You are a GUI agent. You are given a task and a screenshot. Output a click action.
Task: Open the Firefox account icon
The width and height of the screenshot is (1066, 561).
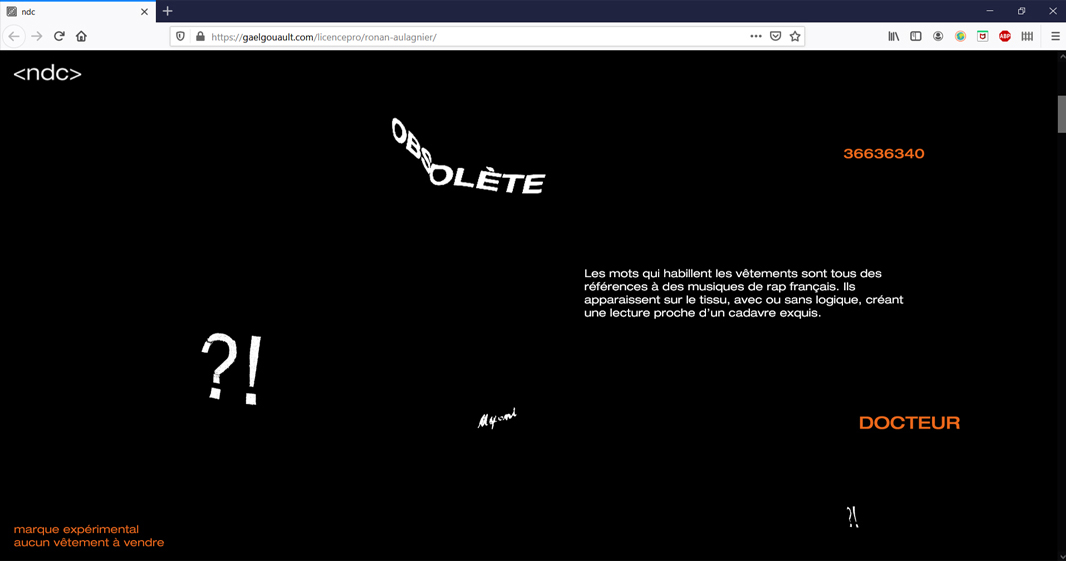(x=938, y=37)
